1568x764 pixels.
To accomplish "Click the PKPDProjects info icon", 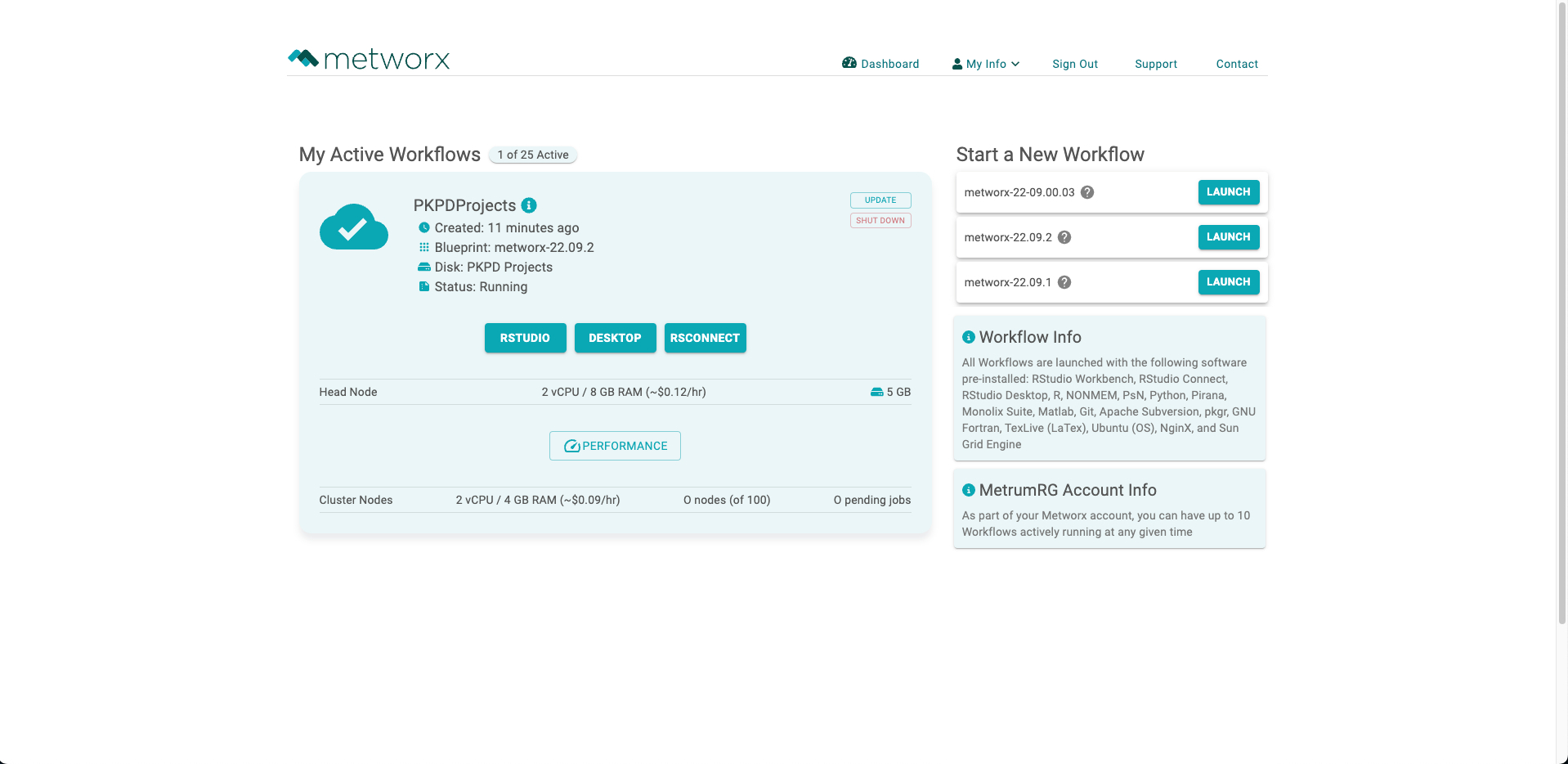I will (529, 205).
